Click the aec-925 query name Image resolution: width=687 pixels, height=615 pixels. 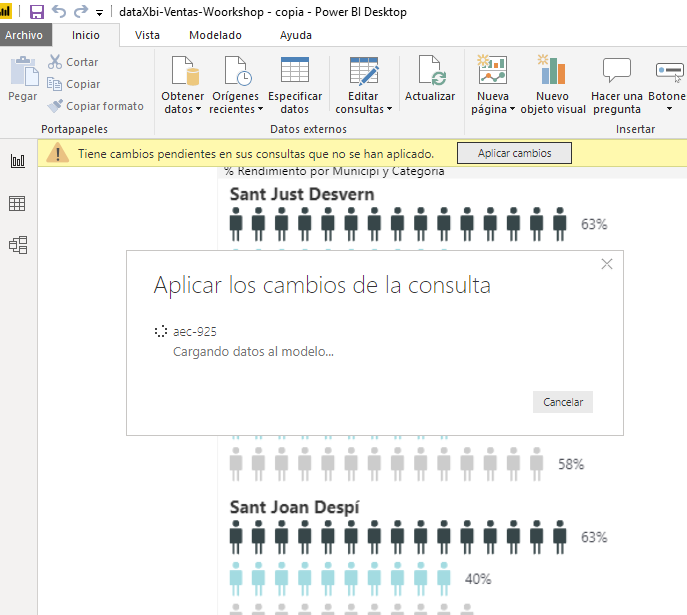coord(195,332)
